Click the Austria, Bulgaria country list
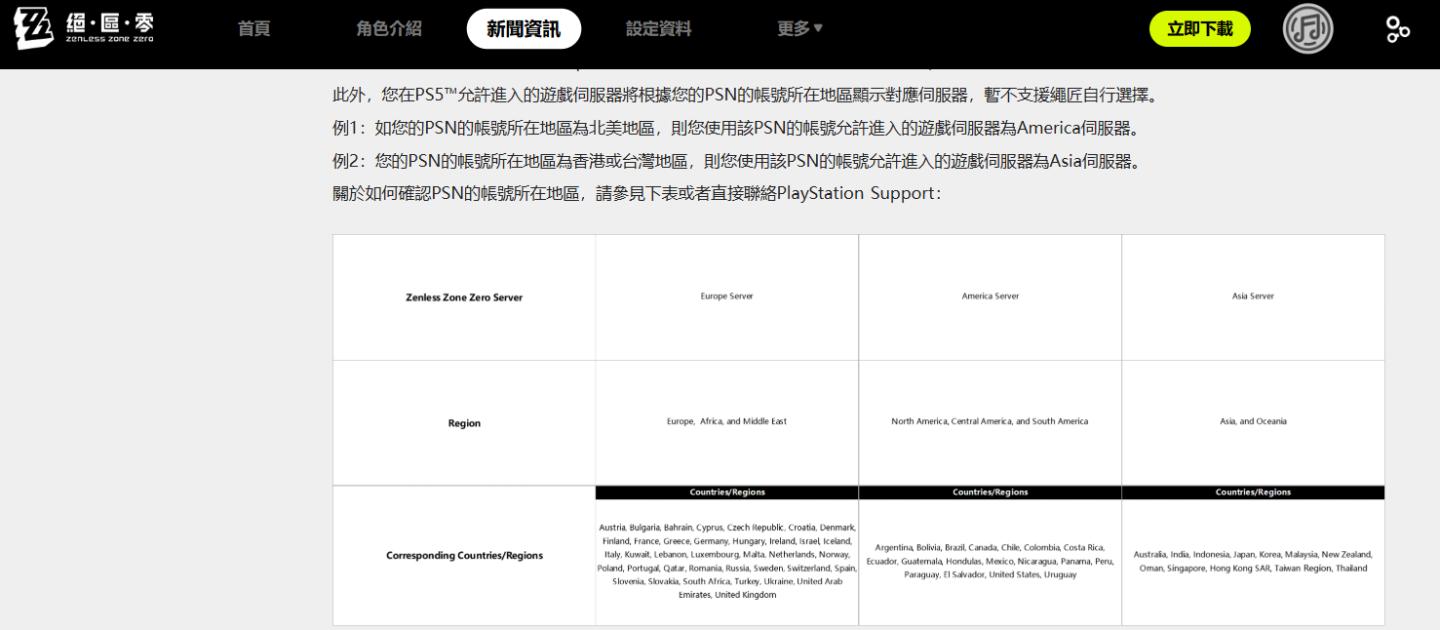The image size is (1440, 630). pyautogui.click(x=727, y=561)
